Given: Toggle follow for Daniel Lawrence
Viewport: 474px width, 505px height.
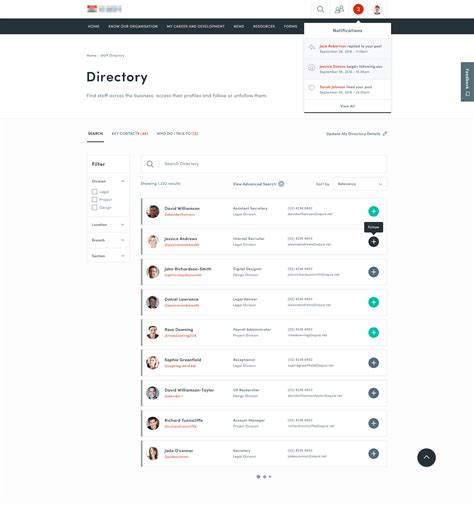Looking at the screenshot, I should pyautogui.click(x=373, y=302).
